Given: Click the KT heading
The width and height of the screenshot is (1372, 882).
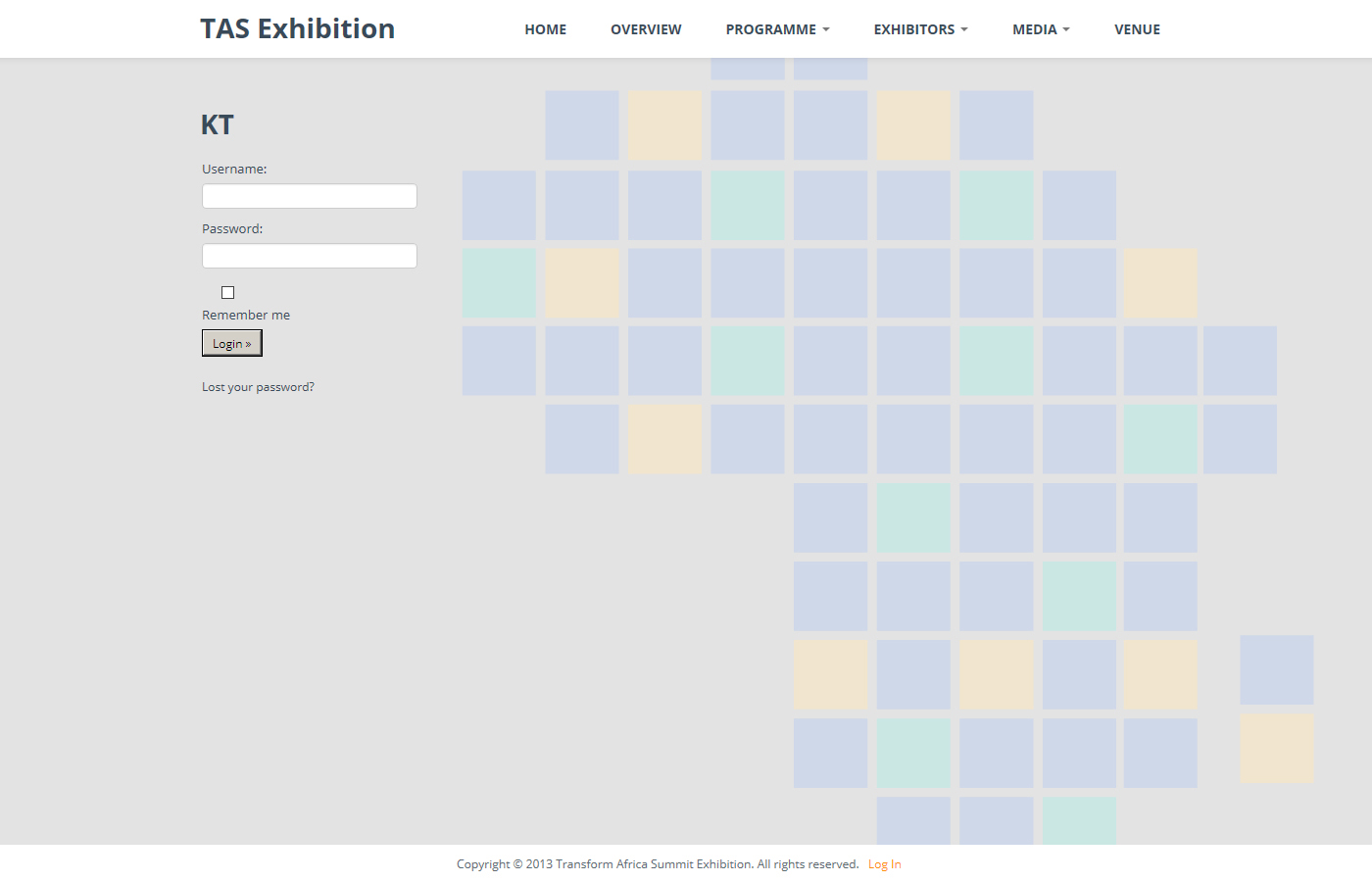Looking at the screenshot, I should click(217, 125).
